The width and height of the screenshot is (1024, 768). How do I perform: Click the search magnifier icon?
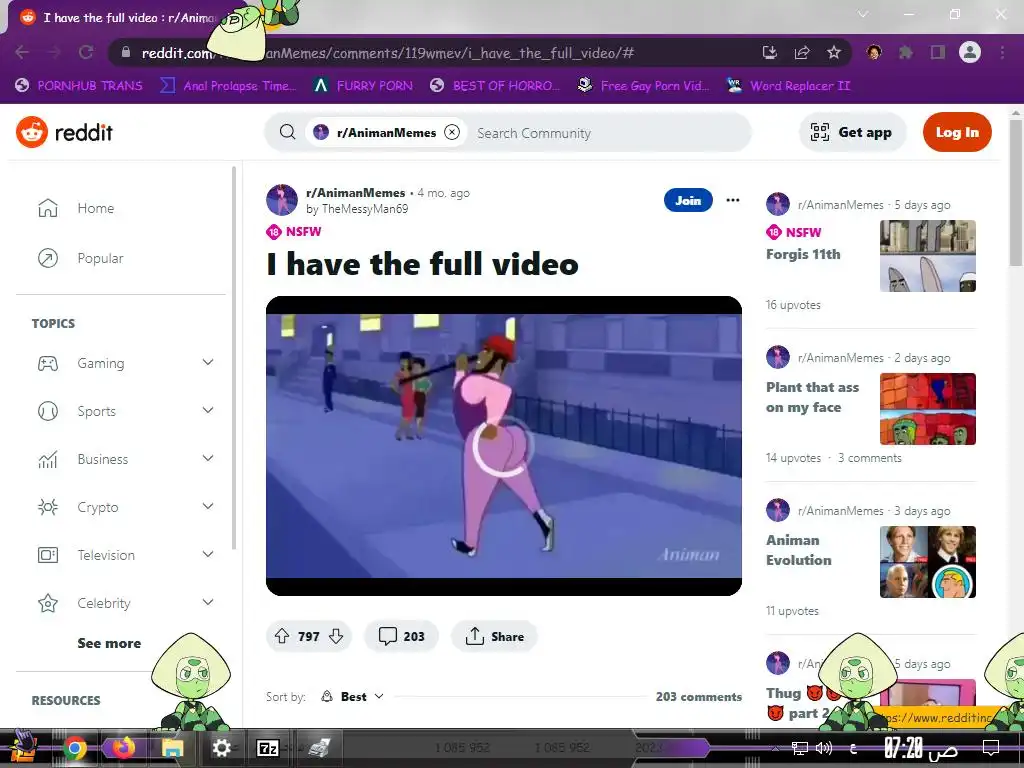pos(287,133)
